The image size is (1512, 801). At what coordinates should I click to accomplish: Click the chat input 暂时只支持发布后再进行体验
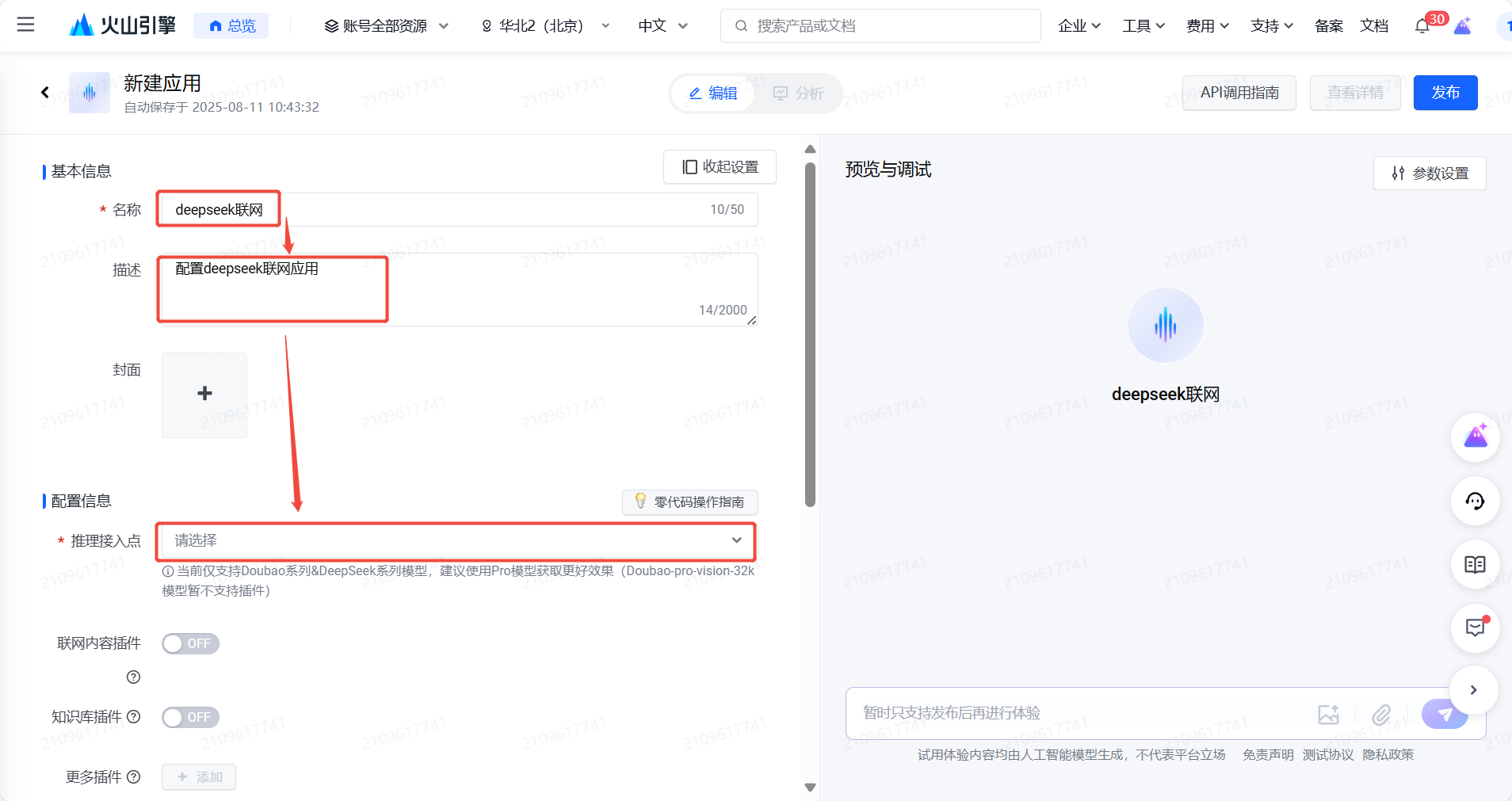[x=1078, y=713]
